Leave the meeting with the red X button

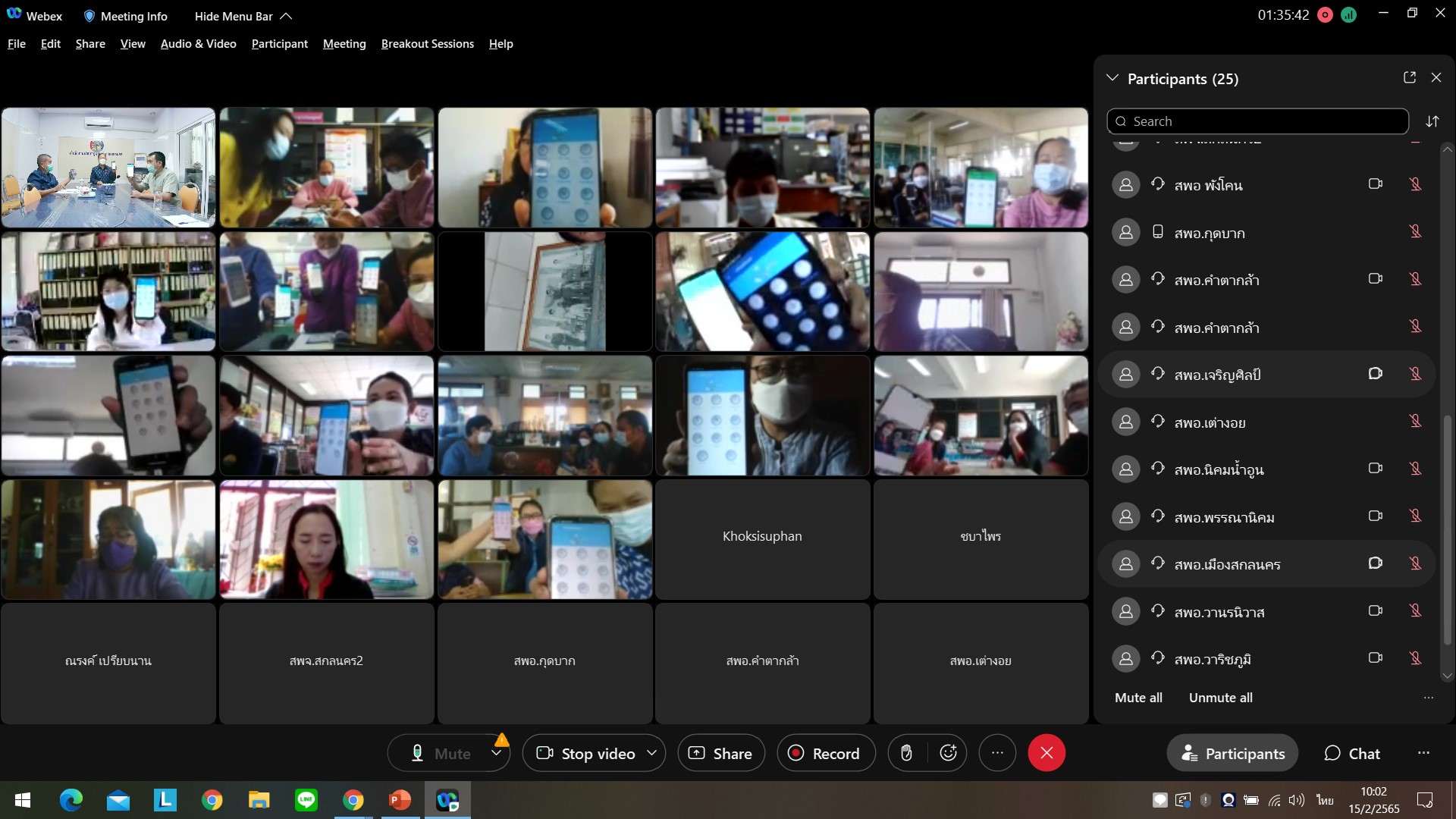pyautogui.click(x=1046, y=753)
